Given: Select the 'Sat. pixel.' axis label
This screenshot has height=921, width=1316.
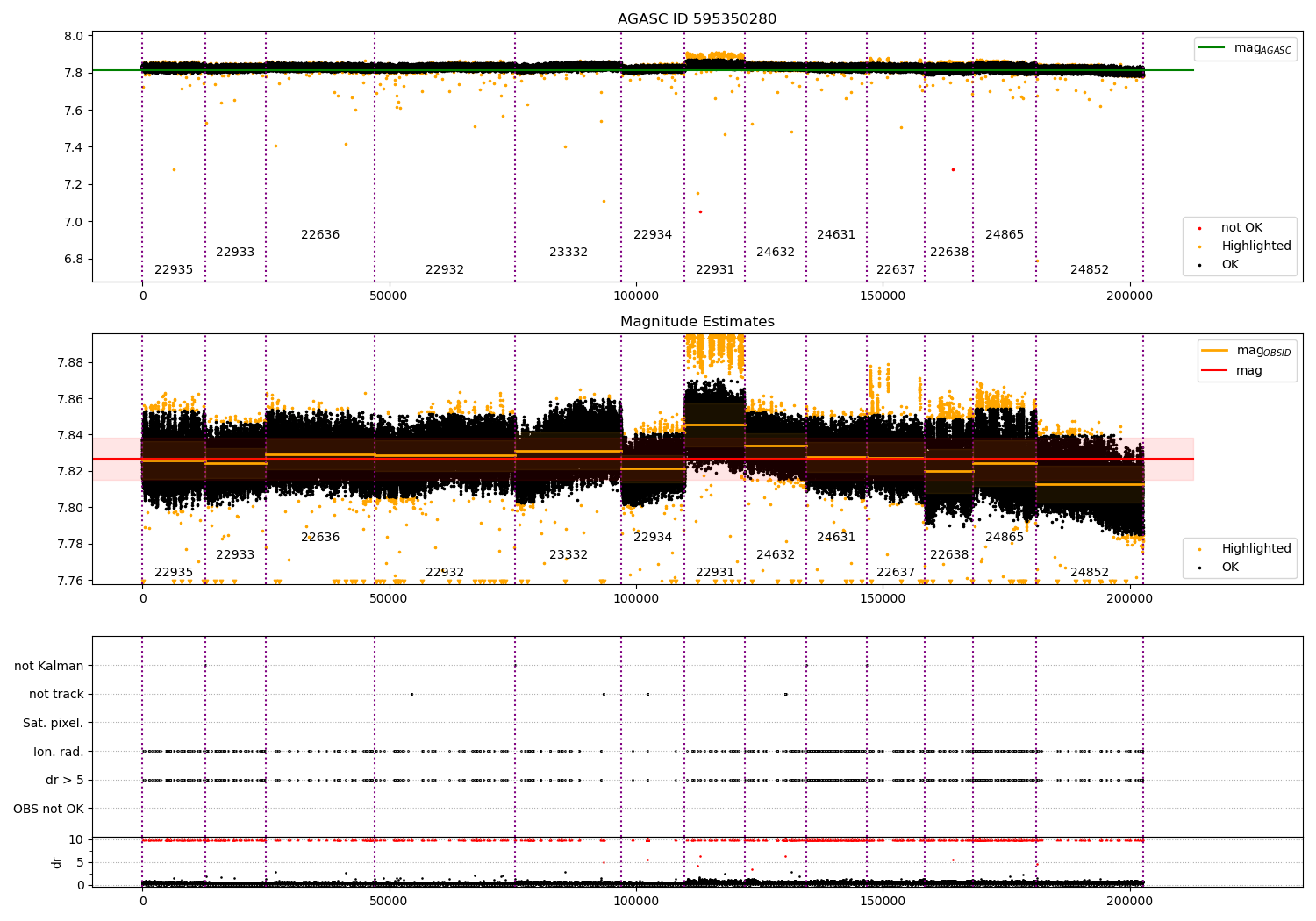Looking at the screenshot, I should pos(53,723).
